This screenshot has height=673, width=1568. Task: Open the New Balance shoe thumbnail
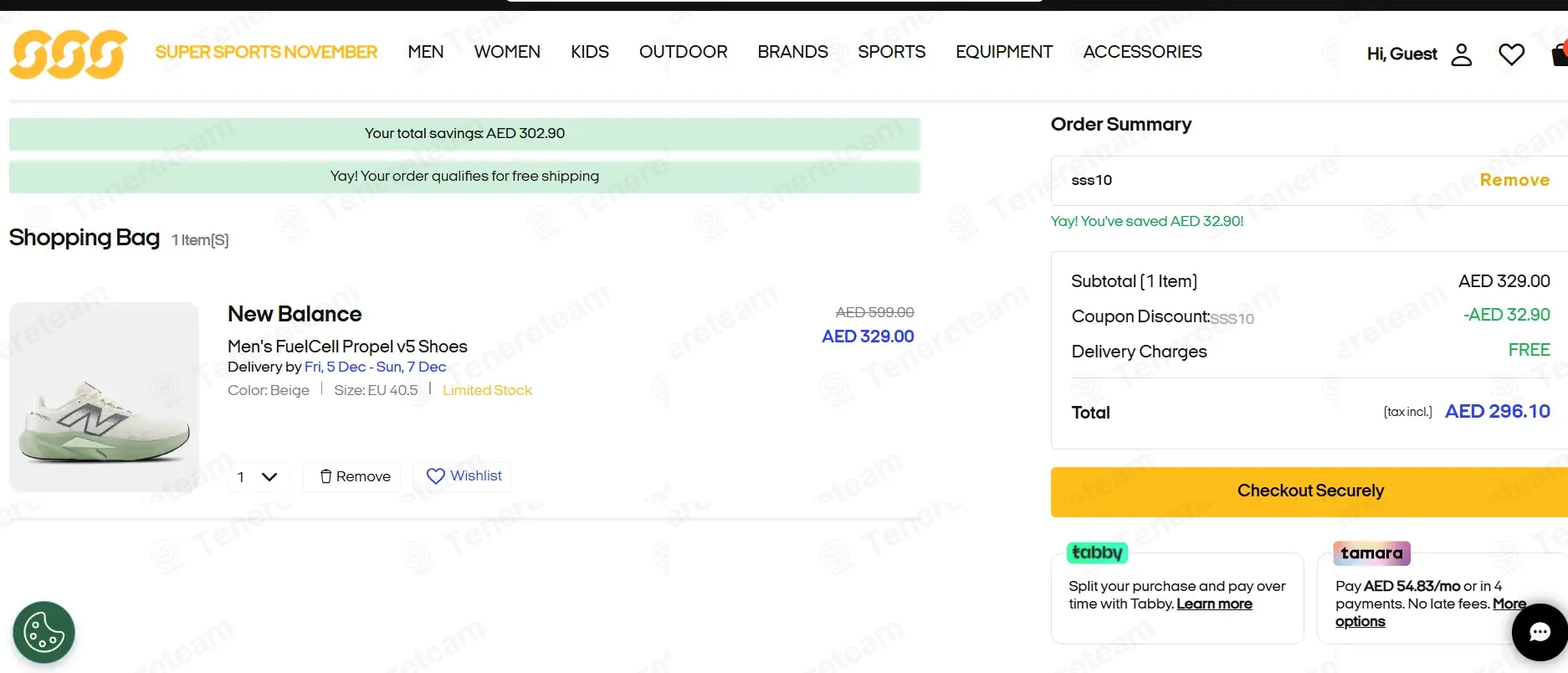coord(105,397)
